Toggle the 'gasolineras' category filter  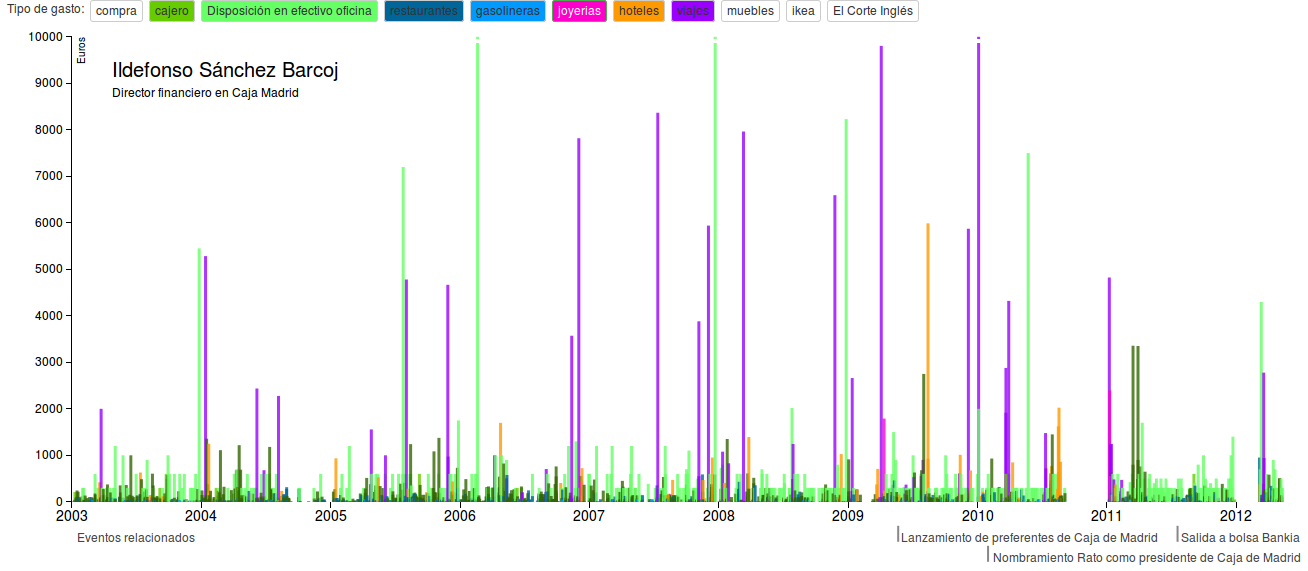click(x=507, y=11)
